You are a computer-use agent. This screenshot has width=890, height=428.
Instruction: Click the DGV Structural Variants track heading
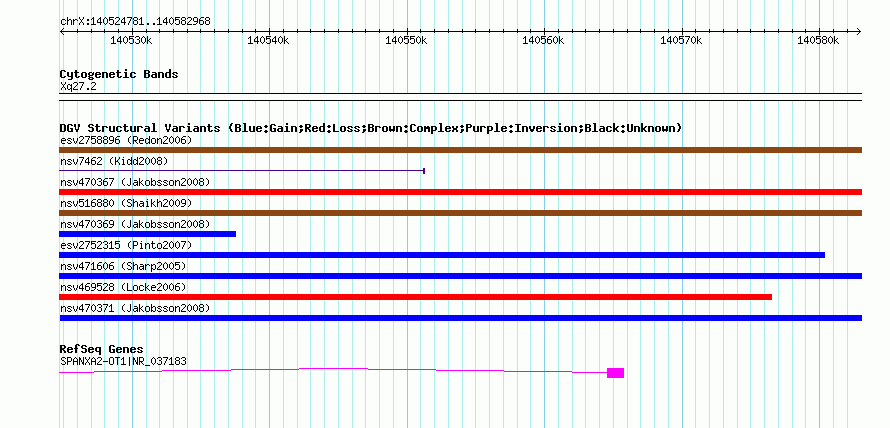[371, 128]
